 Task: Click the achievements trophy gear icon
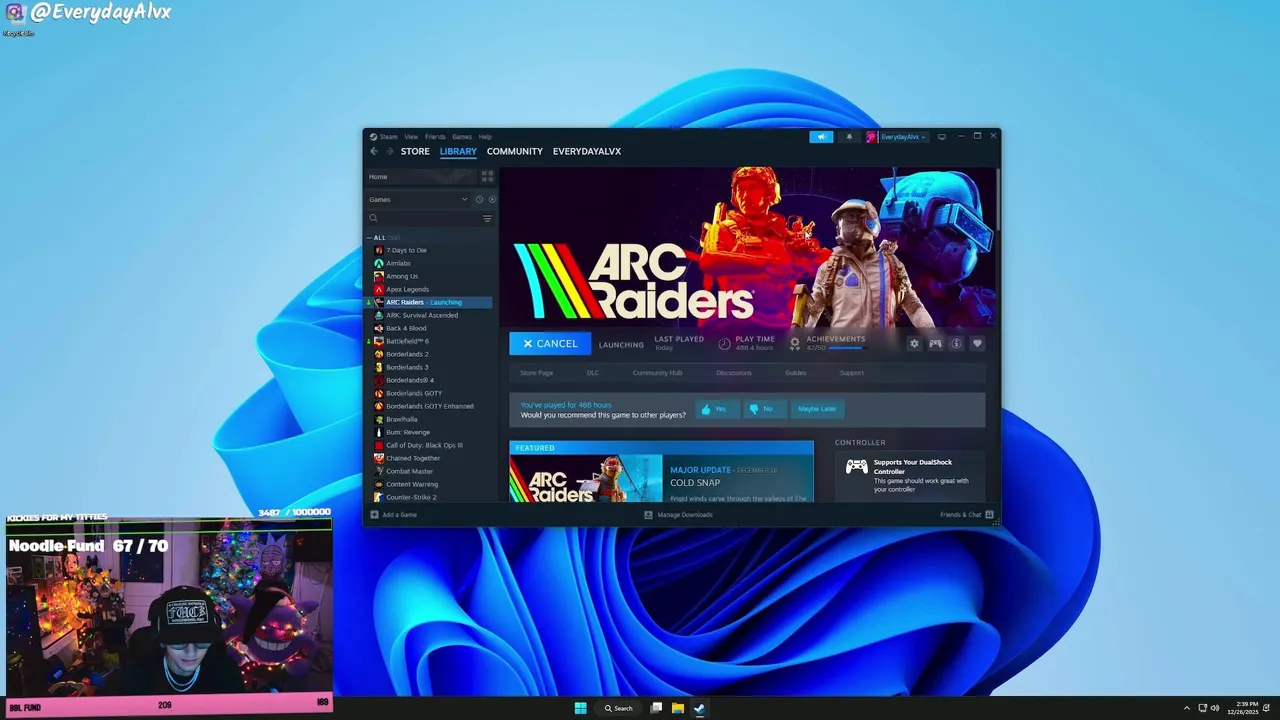coord(795,343)
